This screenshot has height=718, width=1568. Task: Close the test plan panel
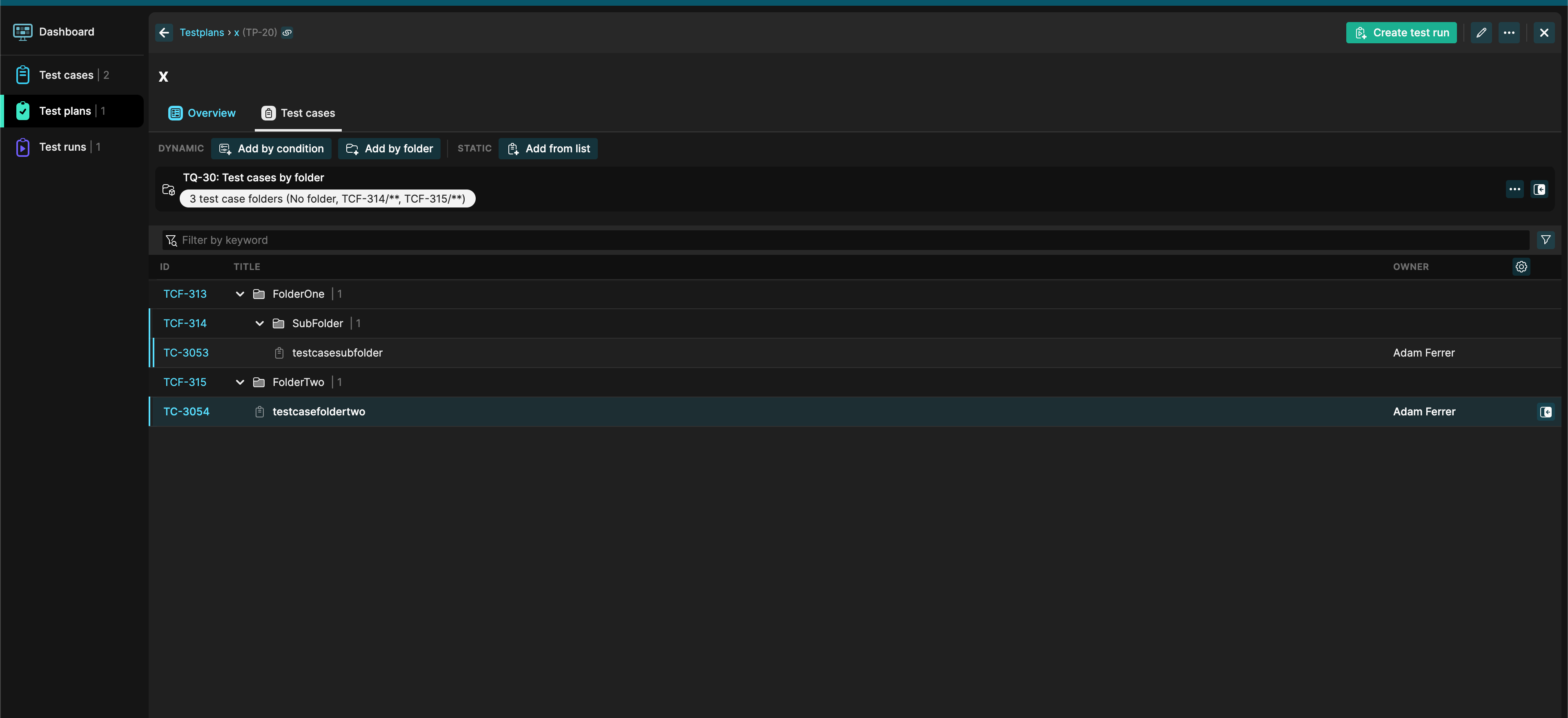[x=1543, y=32]
